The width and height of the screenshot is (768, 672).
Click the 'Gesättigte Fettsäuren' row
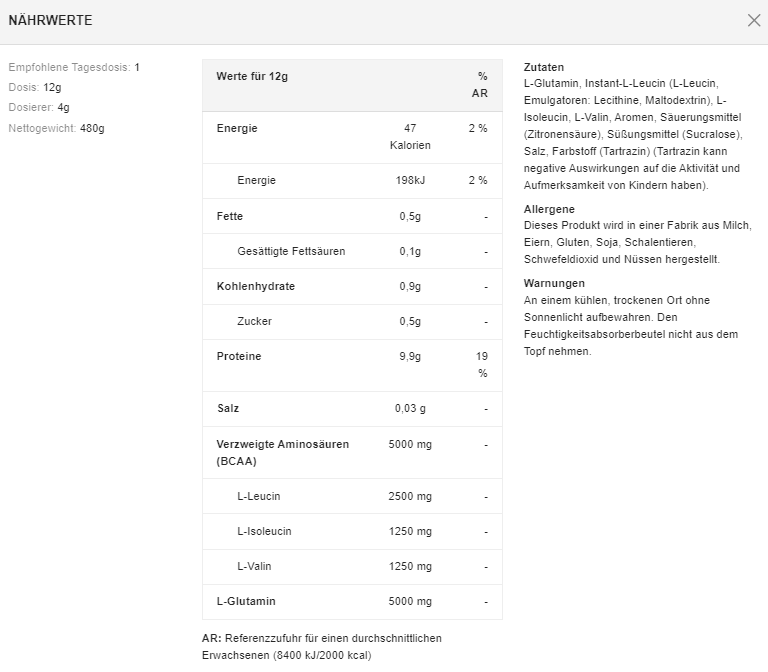[291, 251]
